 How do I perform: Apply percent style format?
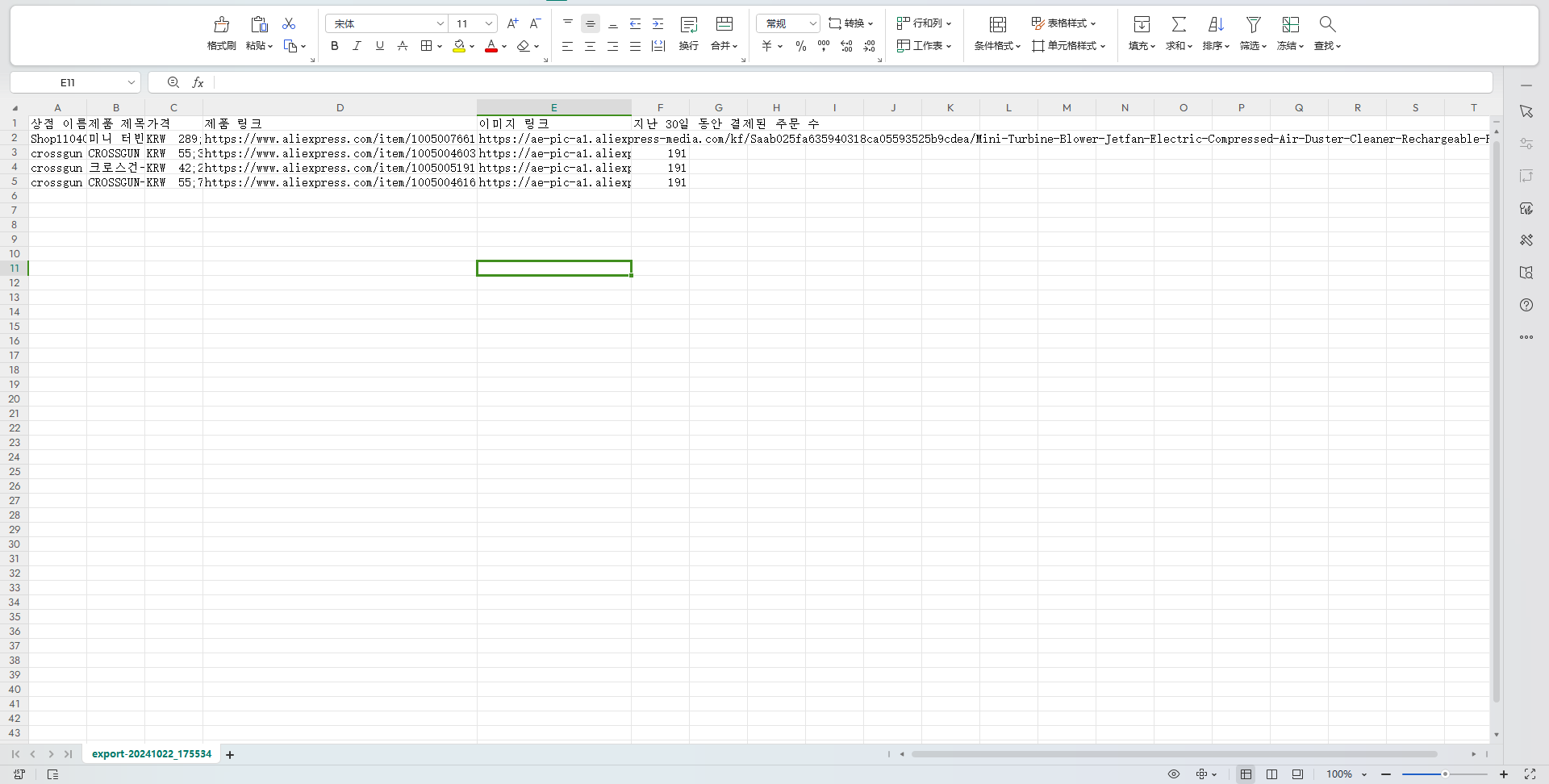(x=800, y=46)
